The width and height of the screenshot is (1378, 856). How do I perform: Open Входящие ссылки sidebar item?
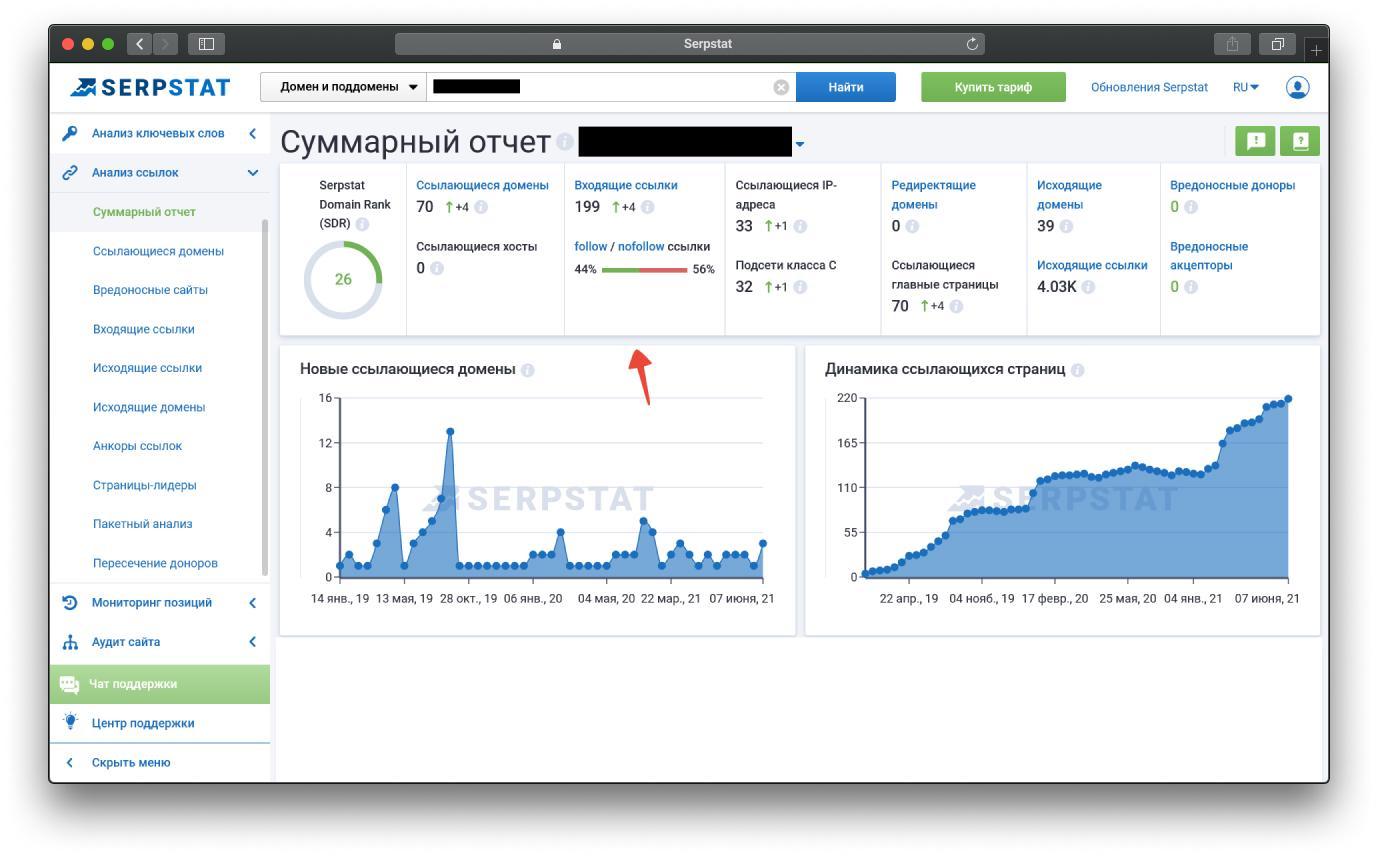tap(143, 329)
